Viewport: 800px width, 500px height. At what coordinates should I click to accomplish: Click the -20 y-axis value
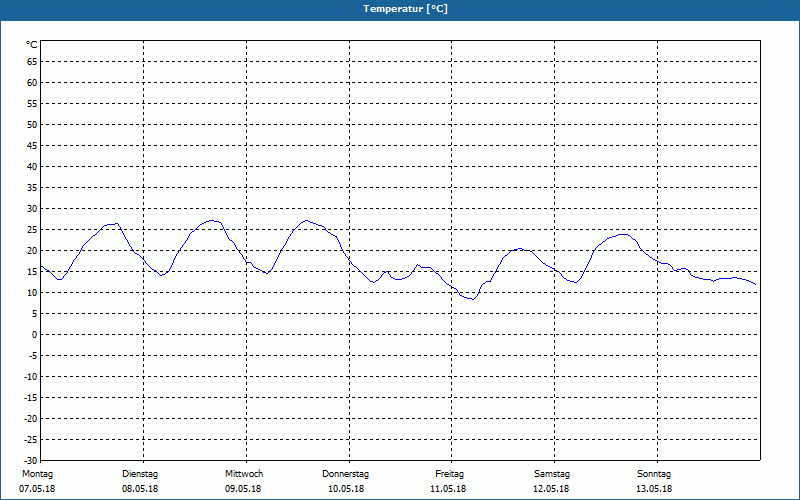[x=31, y=418]
